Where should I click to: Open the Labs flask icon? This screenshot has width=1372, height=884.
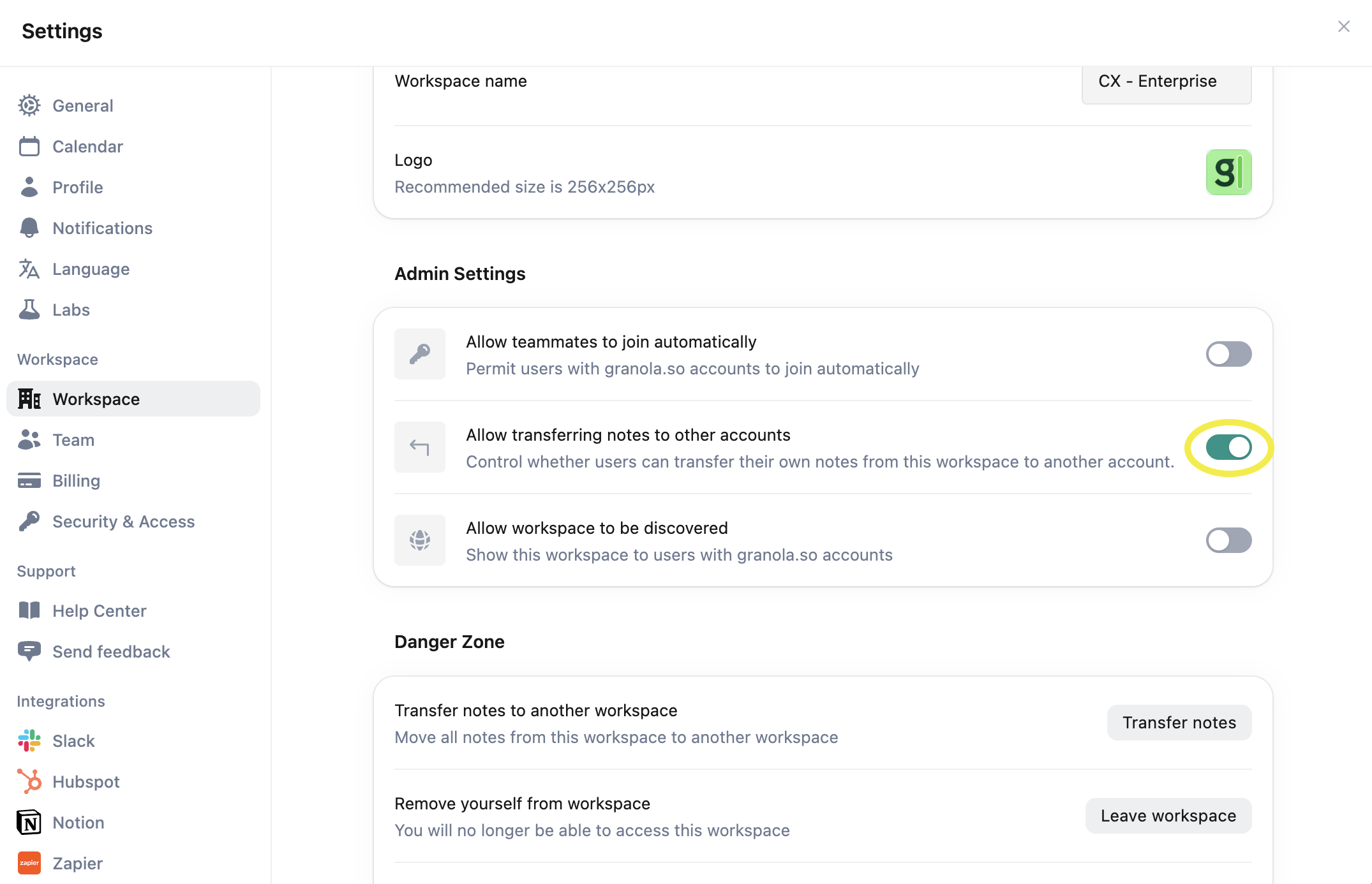click(x=29, y=309)
